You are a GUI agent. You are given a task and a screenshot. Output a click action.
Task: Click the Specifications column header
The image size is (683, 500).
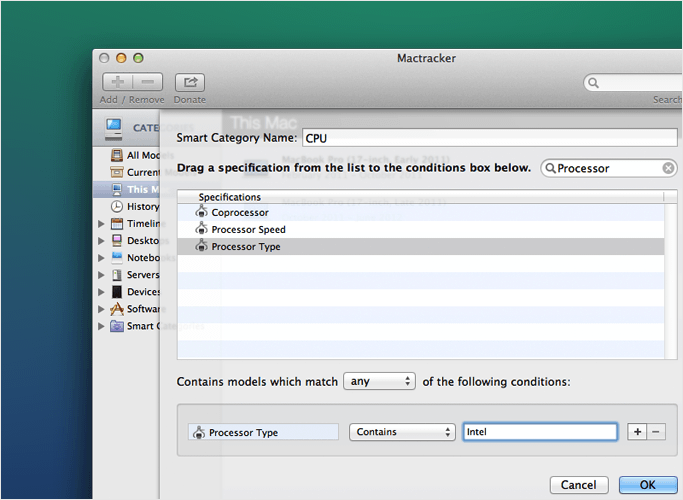420,197
